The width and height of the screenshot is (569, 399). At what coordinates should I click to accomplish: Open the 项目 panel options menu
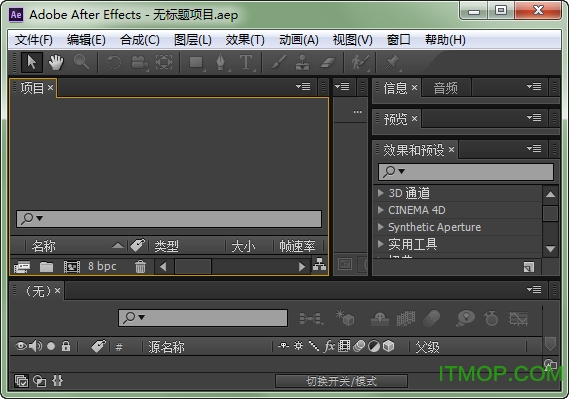coord(303,87)
